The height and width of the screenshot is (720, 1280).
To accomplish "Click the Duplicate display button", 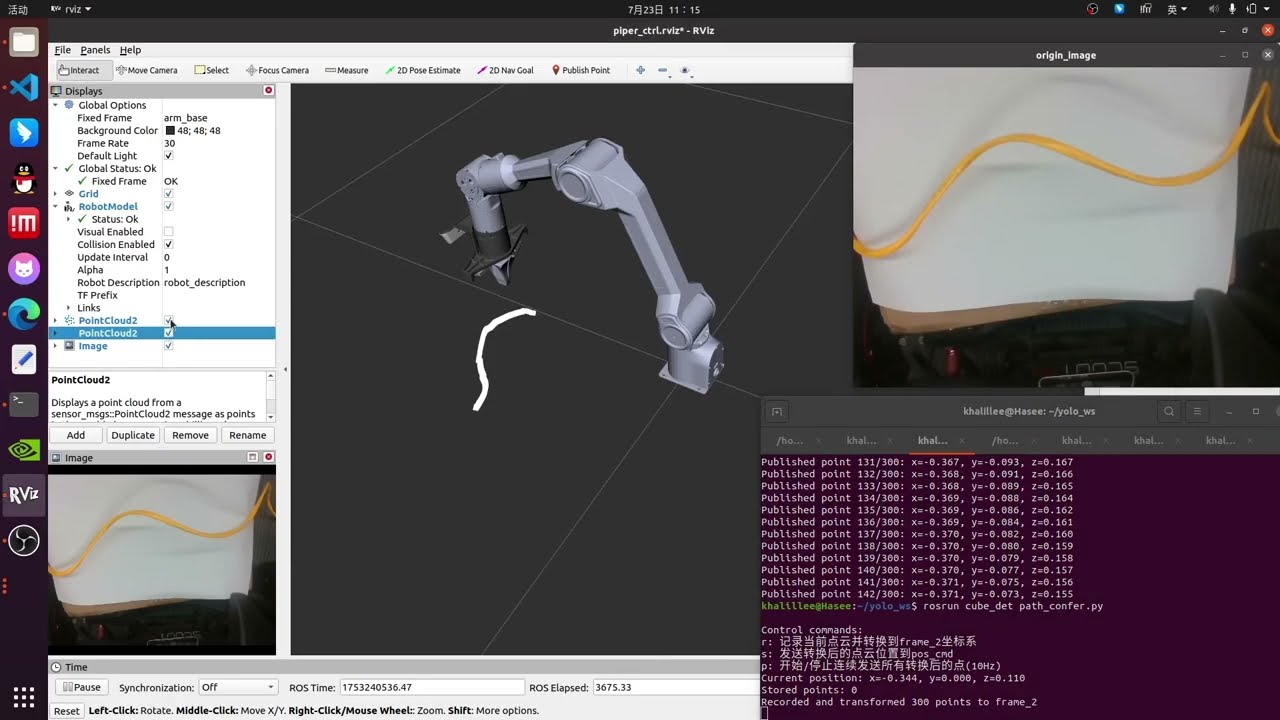I will coord(133,435).
